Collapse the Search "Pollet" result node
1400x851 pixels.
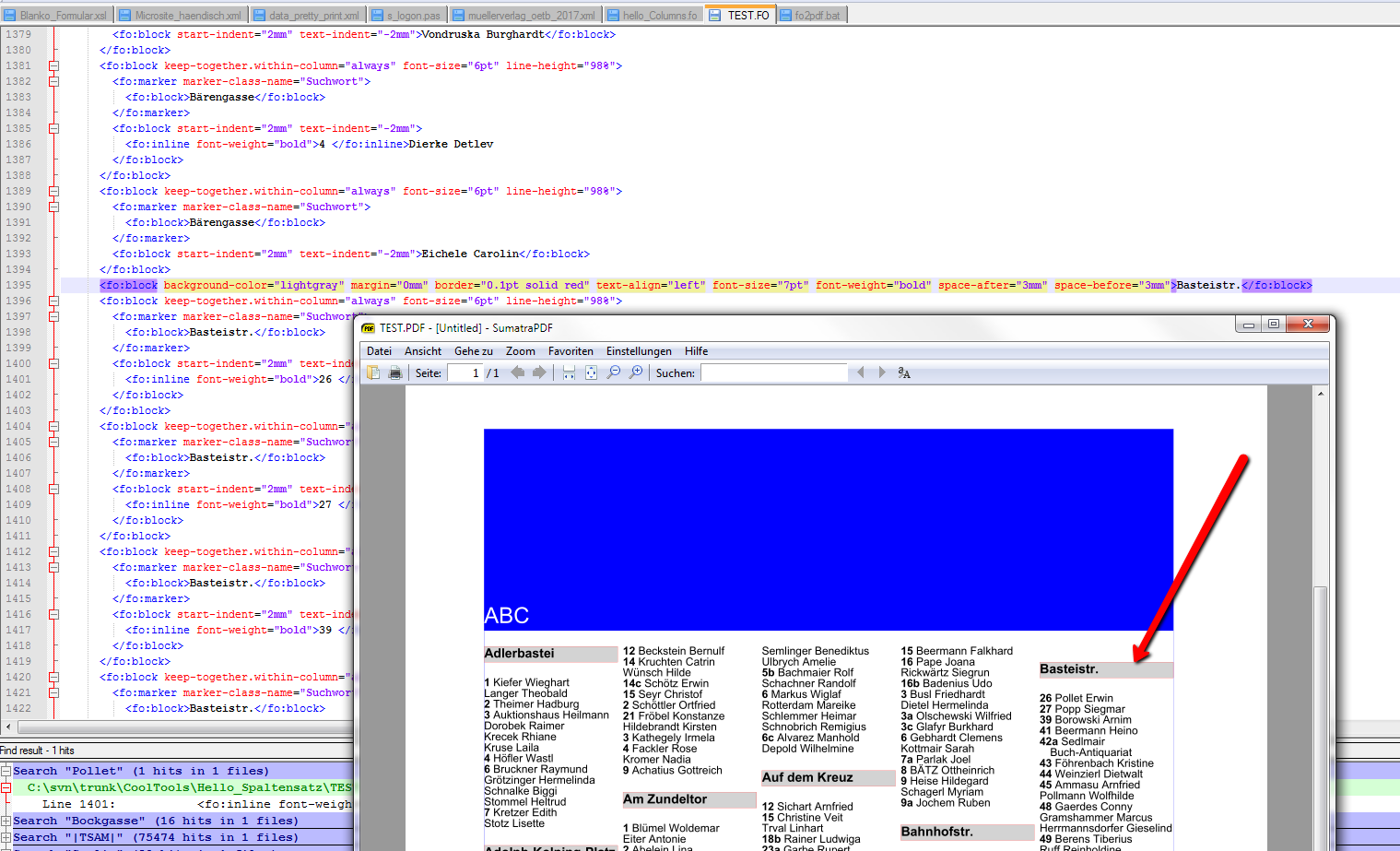point(6,771)
